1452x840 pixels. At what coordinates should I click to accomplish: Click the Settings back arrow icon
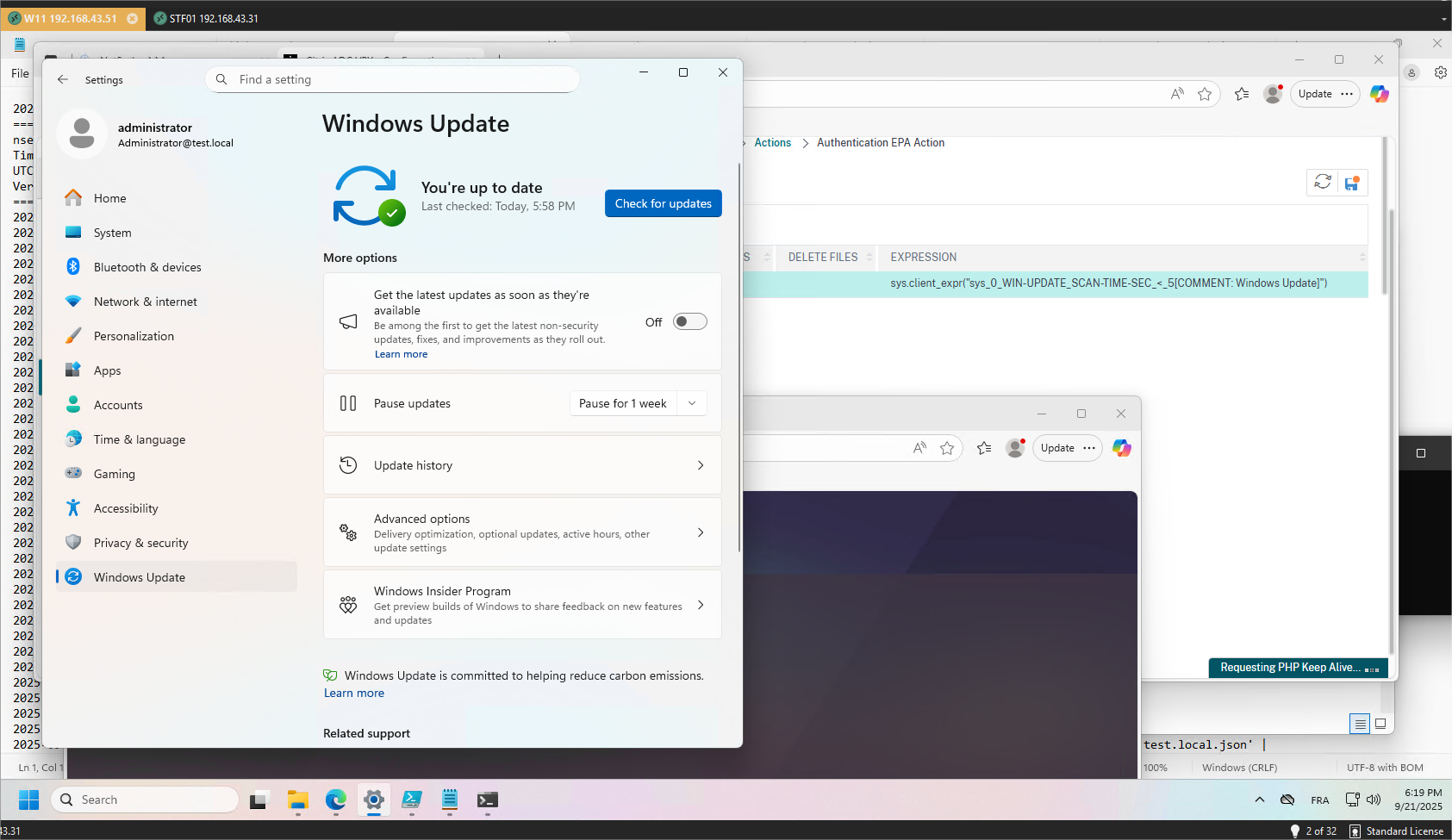63,79
